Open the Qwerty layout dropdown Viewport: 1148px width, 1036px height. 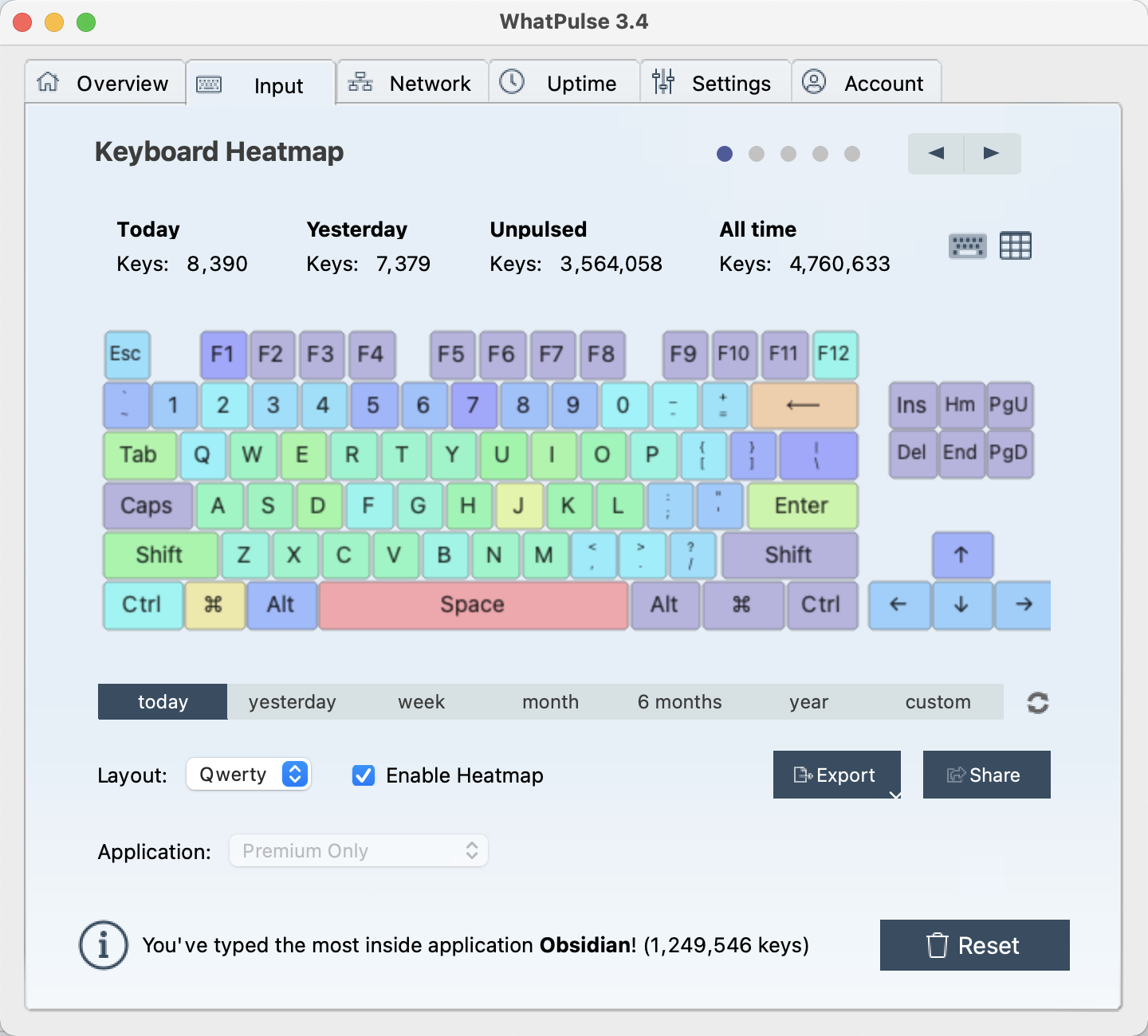click(249, 775)
